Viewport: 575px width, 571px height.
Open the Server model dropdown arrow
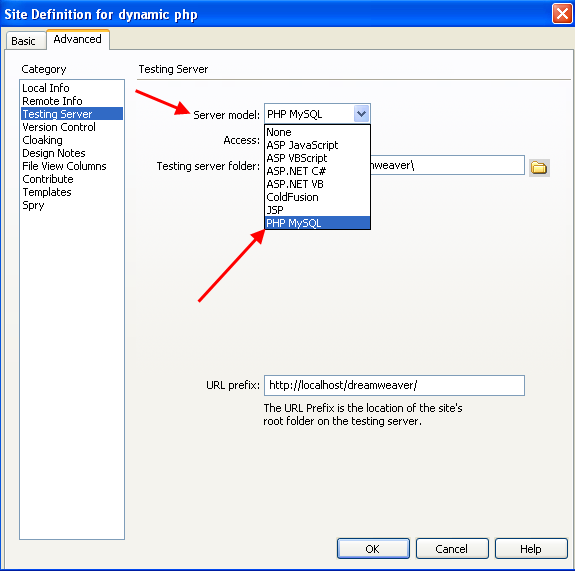coord(361,114)
